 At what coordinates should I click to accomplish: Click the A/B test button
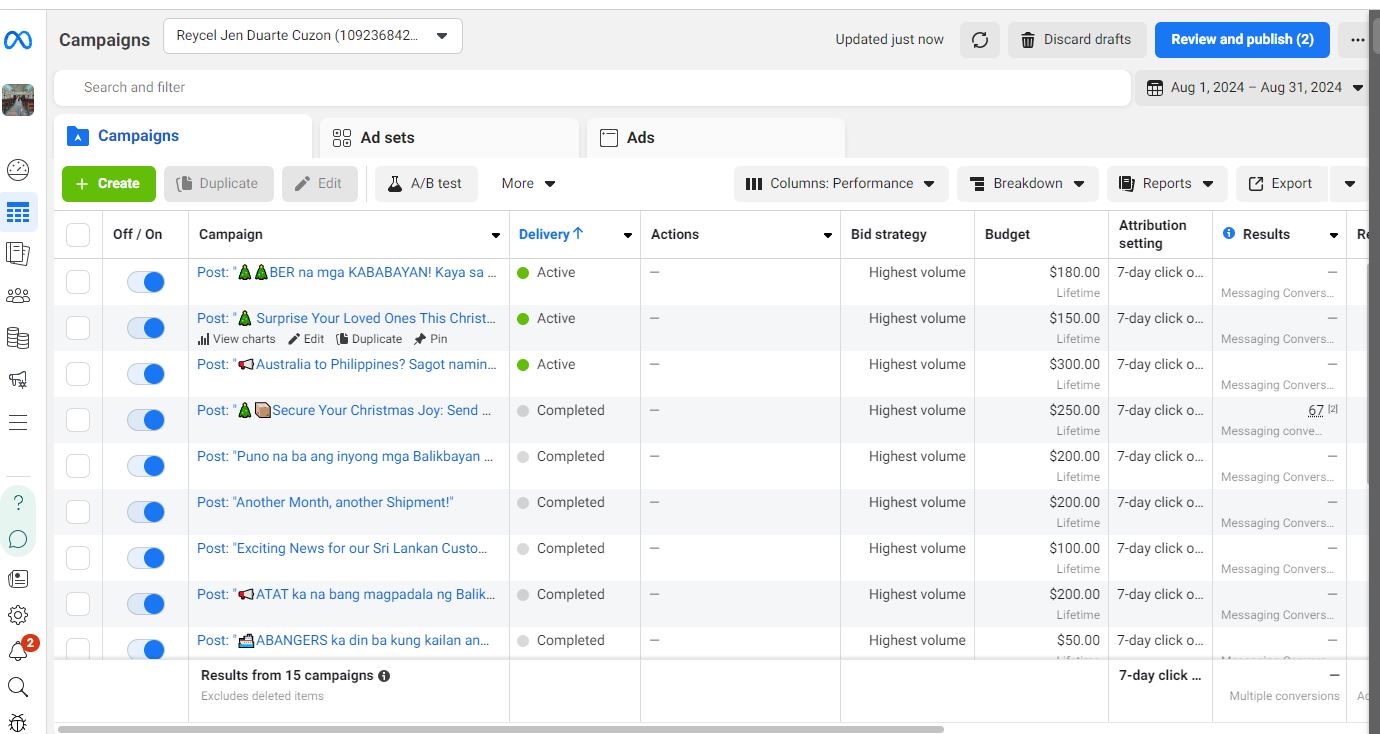[426, 184]
